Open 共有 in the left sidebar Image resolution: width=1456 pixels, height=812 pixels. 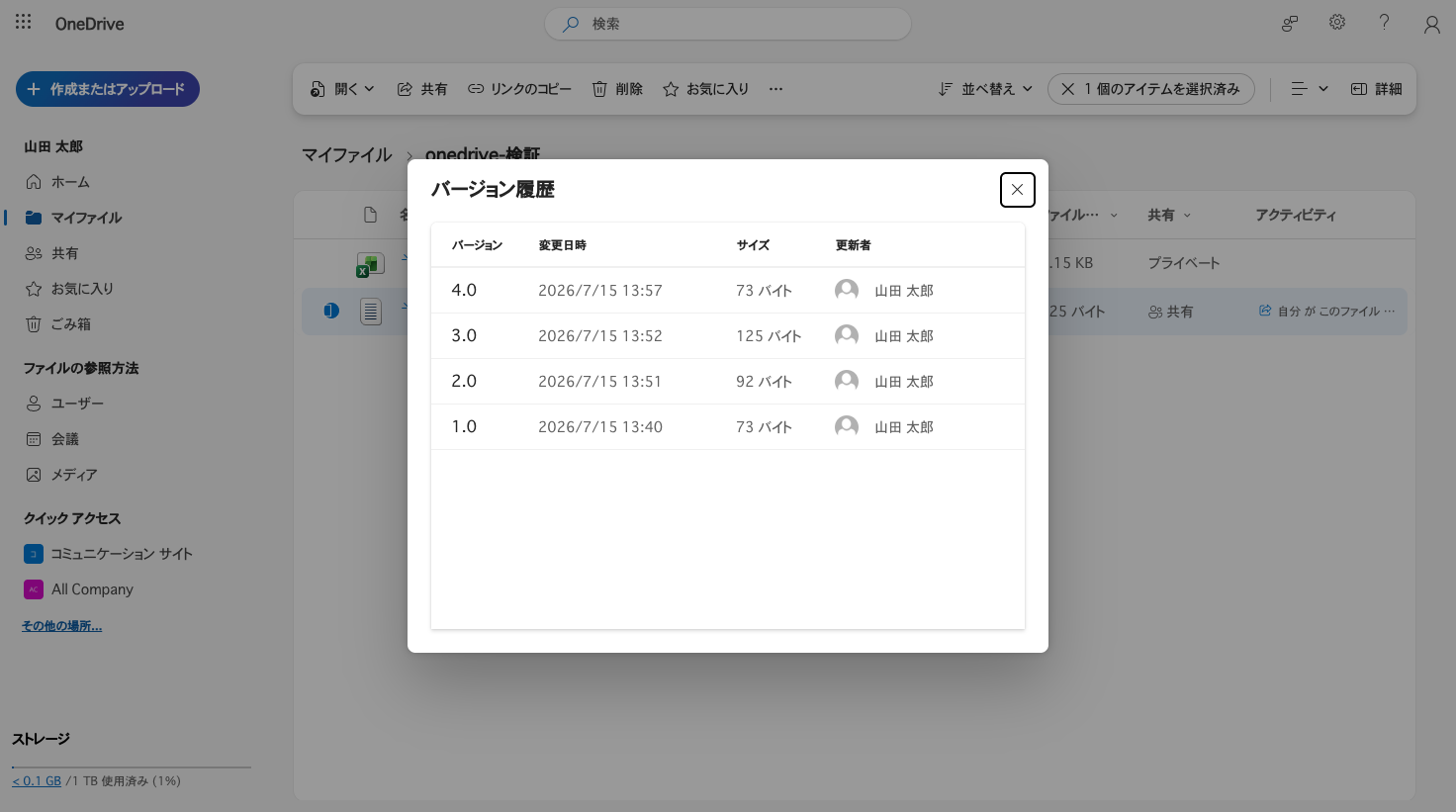[51, 253]
